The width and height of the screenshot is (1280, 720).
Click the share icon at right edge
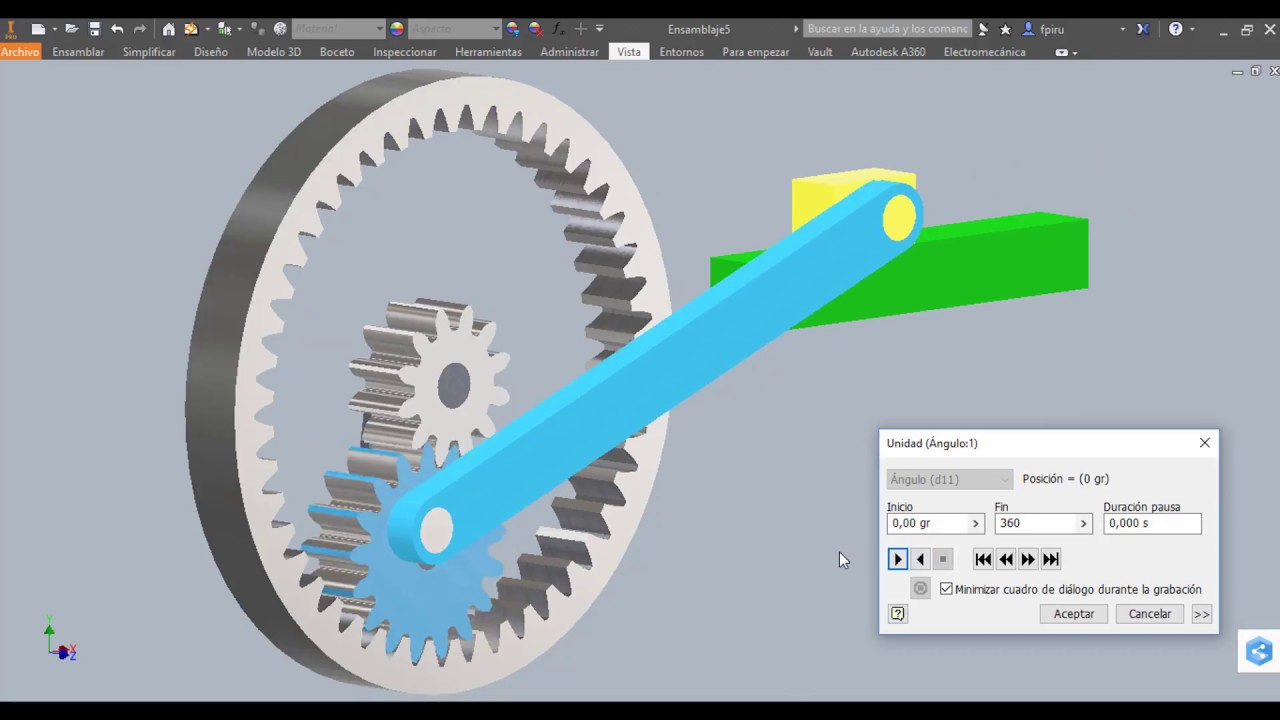tap(1259, 652)
